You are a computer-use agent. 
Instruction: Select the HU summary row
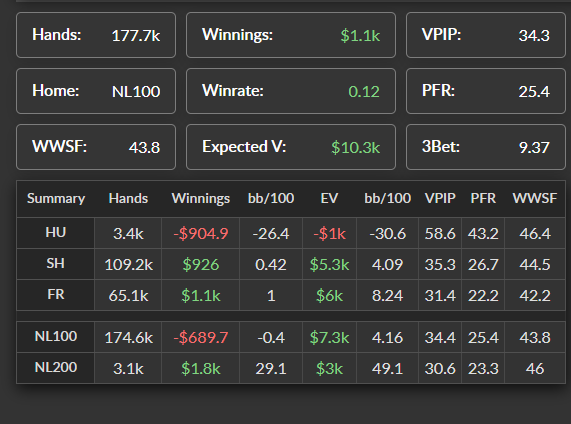point(291,233)
